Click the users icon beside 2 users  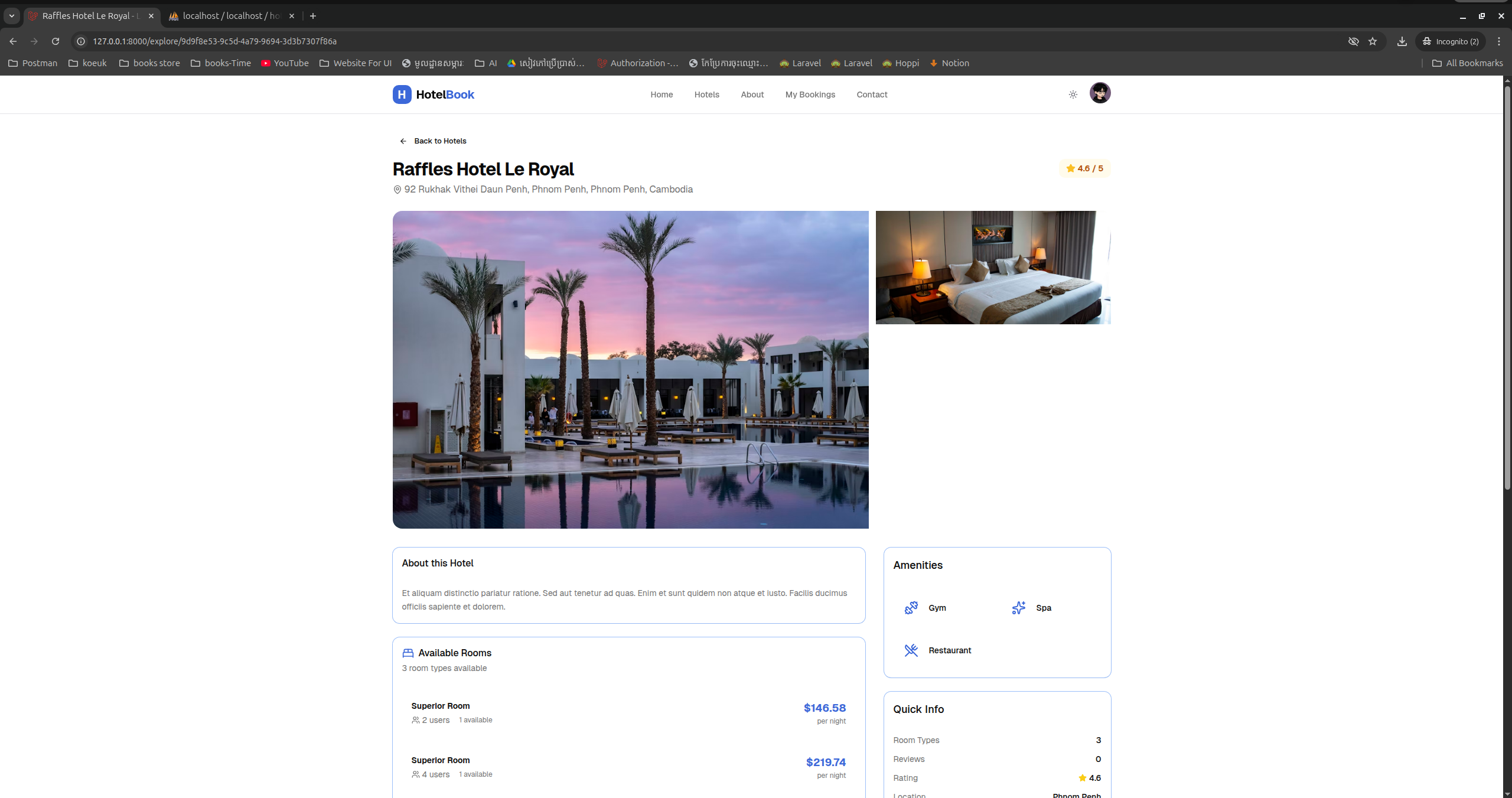tap(415, 720)
